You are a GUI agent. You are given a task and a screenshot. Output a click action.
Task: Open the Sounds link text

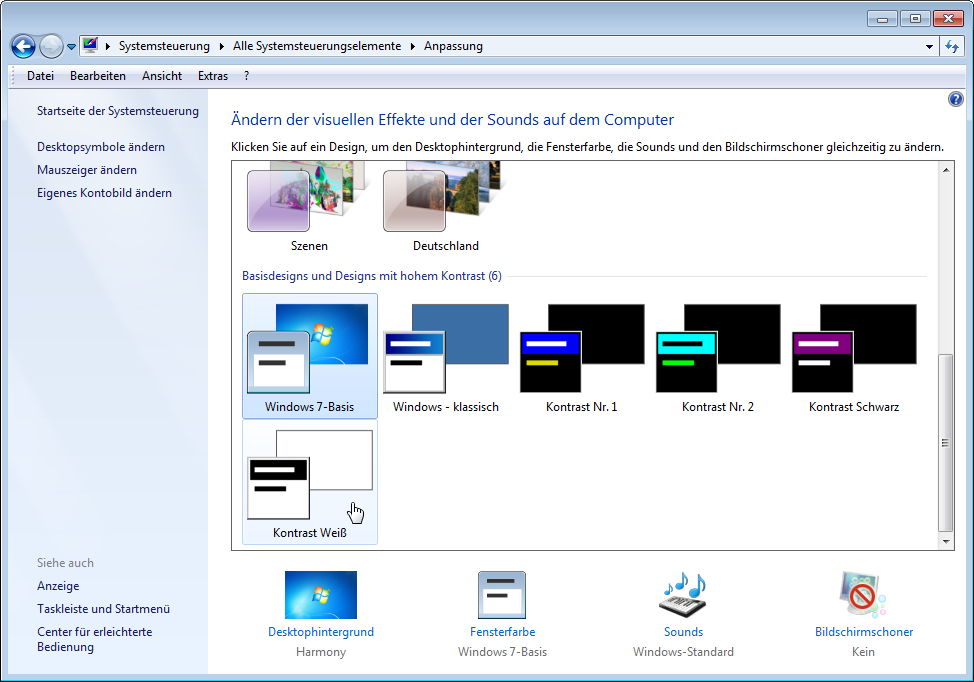pyautogui.click(x=683, y=632)
